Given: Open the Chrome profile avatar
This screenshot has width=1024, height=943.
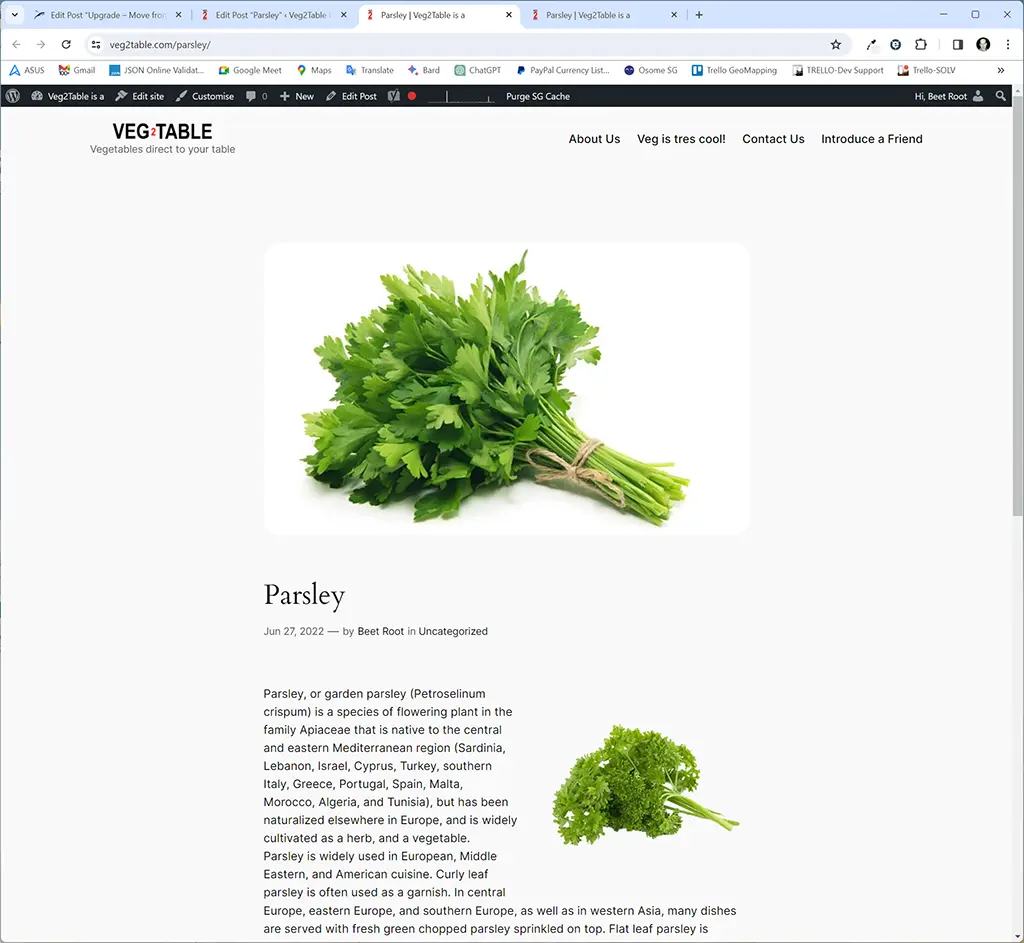Looking at the screenshot, I should pyautogui.click(x=983, y=45).
